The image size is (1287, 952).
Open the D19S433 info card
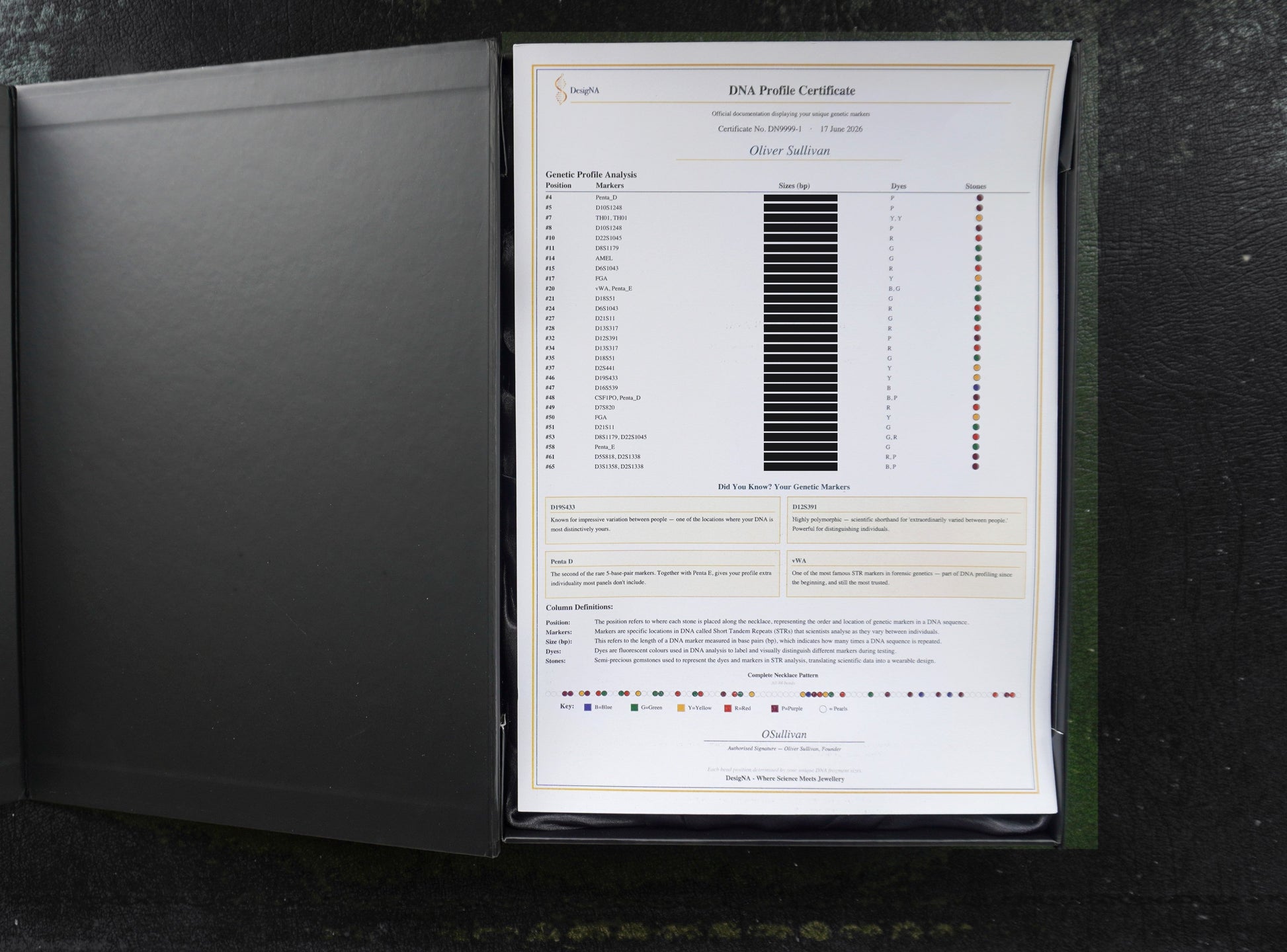(x=662, y=520)
